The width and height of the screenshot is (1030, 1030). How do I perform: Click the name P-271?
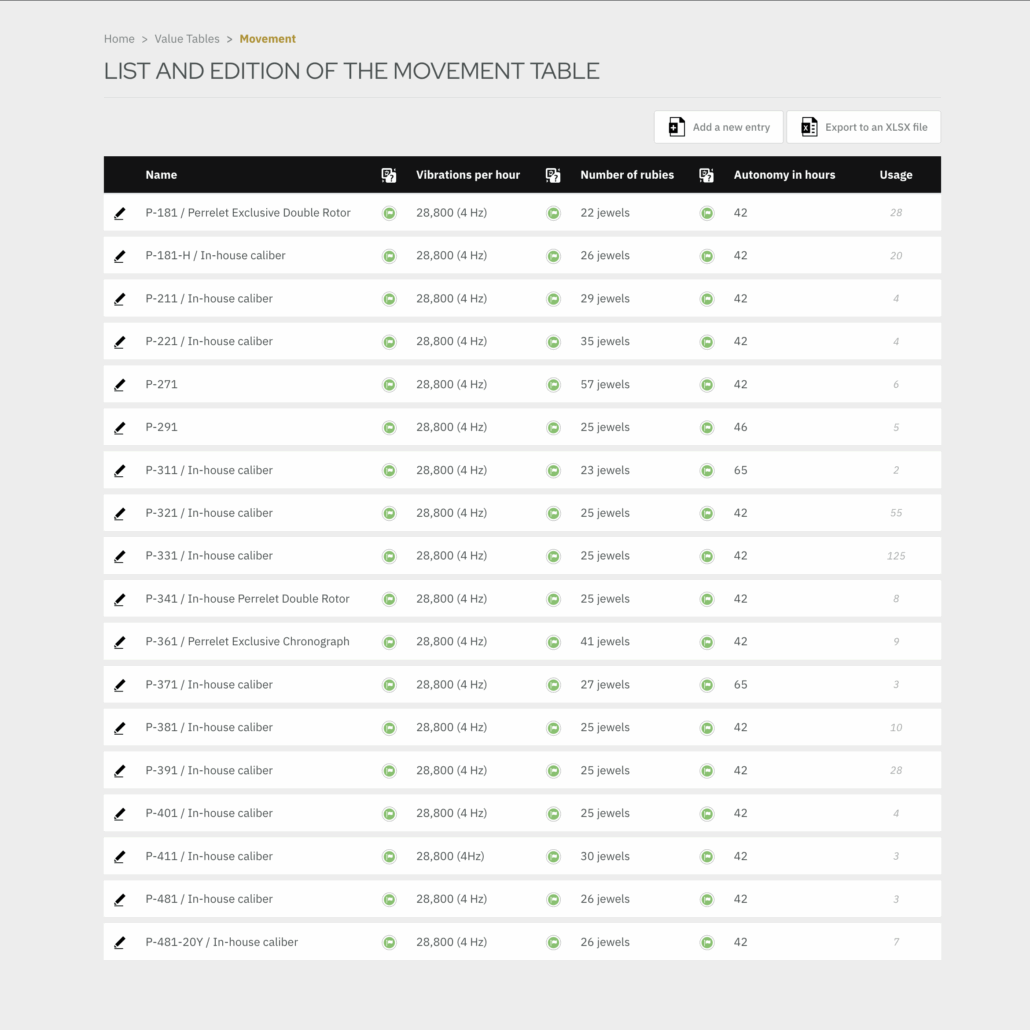coord(162,384)
